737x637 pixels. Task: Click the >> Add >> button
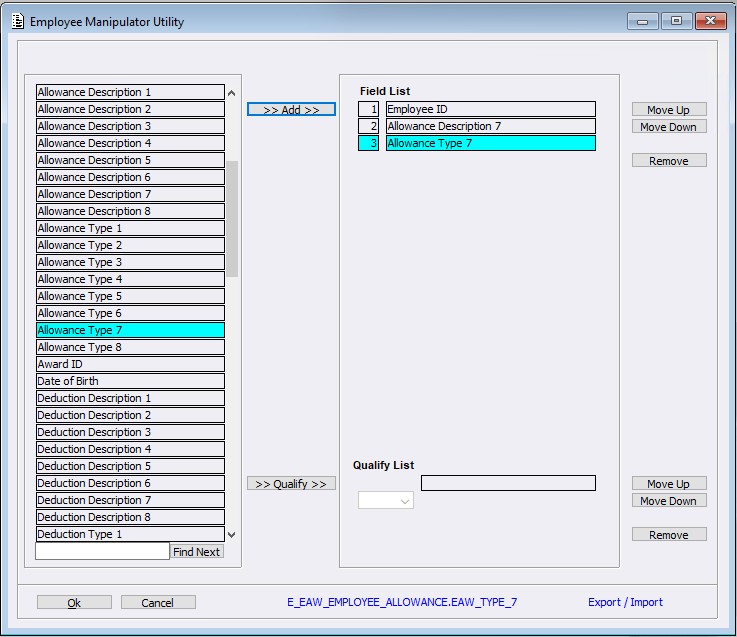point(291,110)
